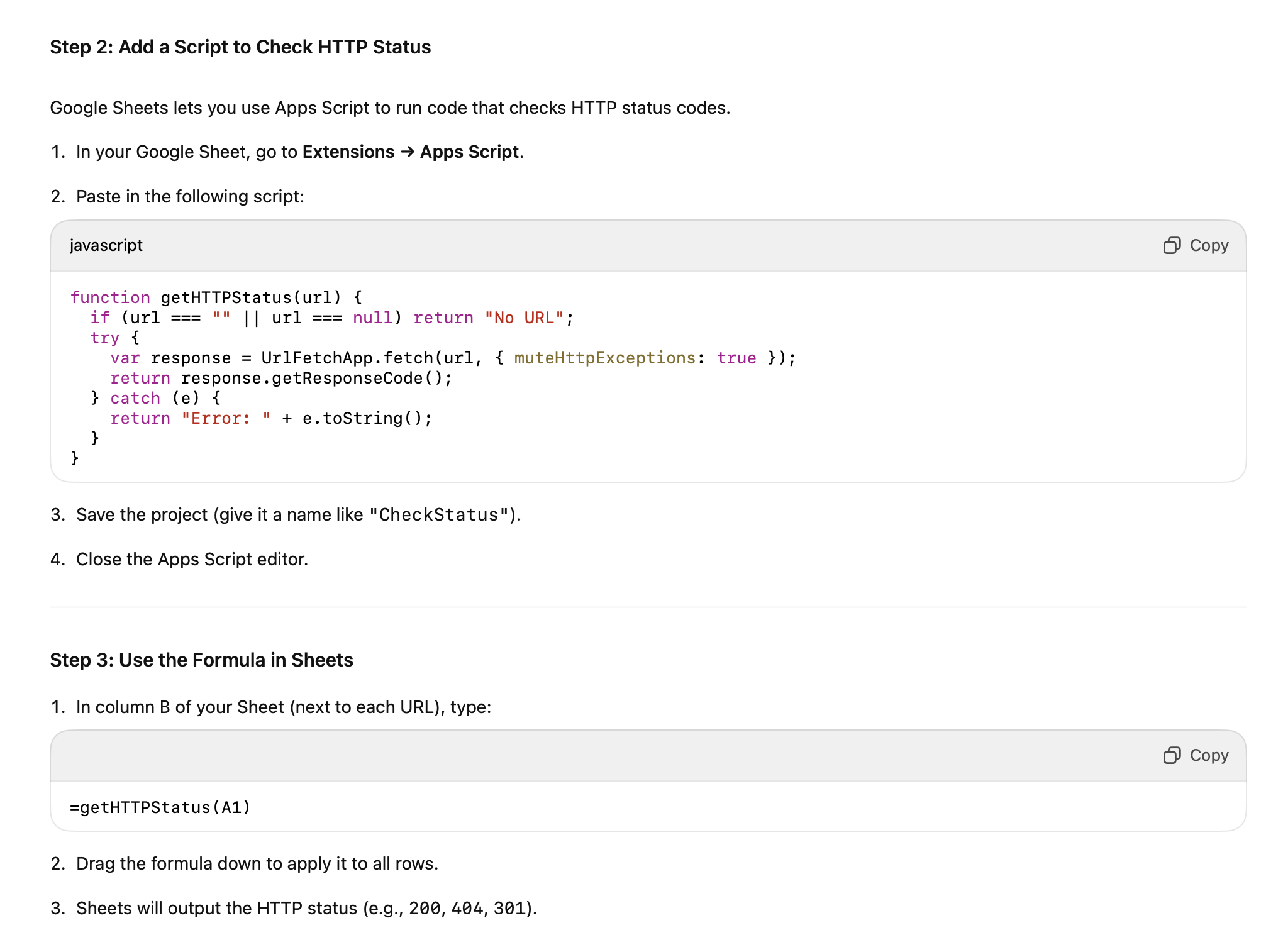Click the Step 3 heading about using the formula
This screenshot has height=952, width=1283.
pyautogui.click(x=202, y=660)
